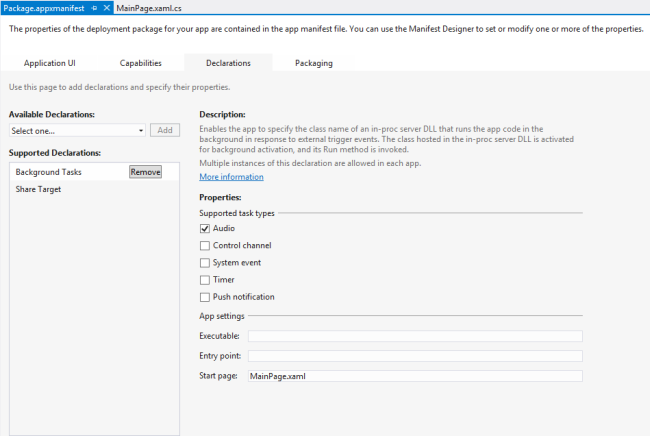The image size is (650, 436).
Task: Click the Executable input field
Action: tap(414, 336)
